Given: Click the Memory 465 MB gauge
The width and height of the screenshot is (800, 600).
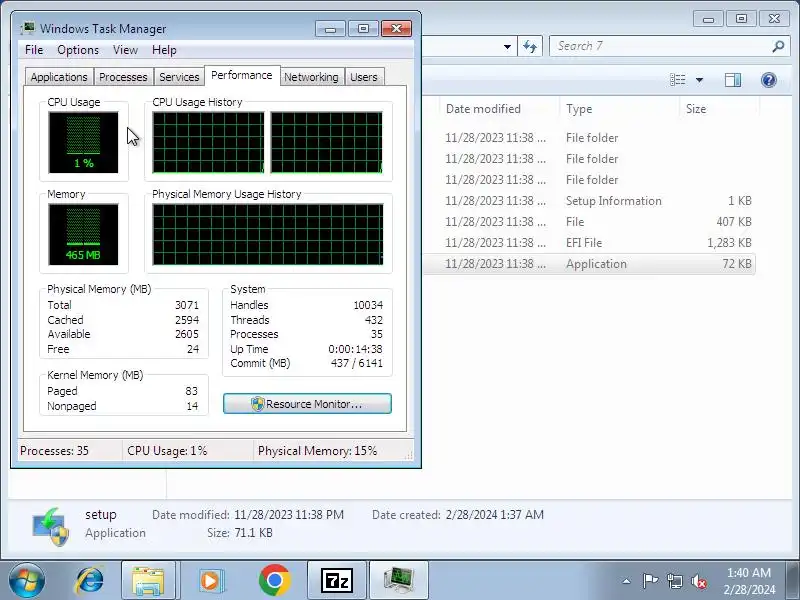Looking at the screenshot, I should click(83, 234).
